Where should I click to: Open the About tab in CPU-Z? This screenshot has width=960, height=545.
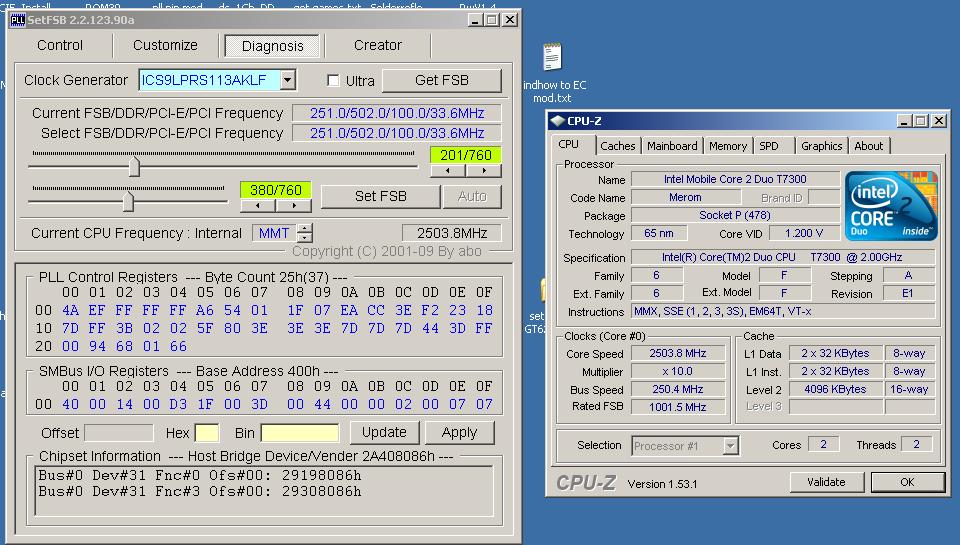point(869,146)
